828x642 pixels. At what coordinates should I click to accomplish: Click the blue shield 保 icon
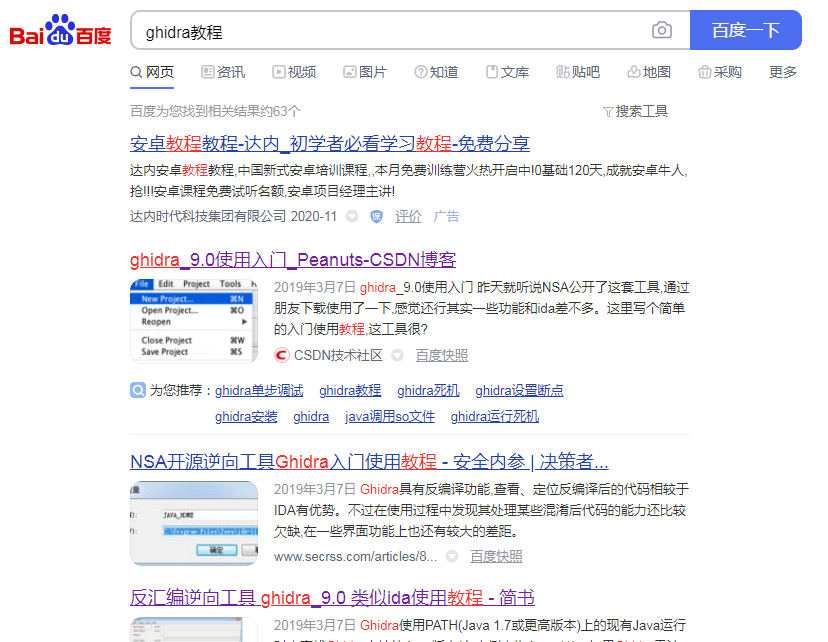tap(376, 216)
